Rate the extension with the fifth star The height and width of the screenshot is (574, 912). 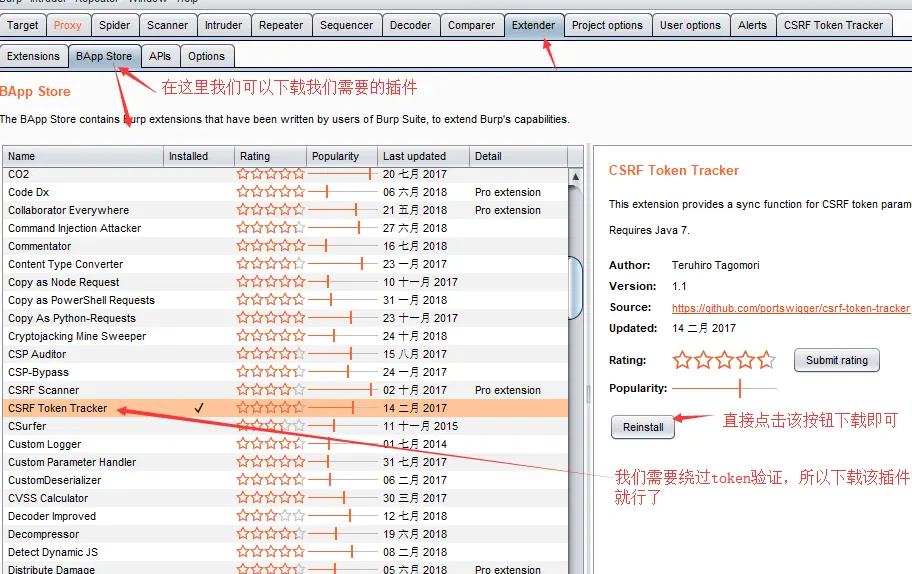point(766,361)
